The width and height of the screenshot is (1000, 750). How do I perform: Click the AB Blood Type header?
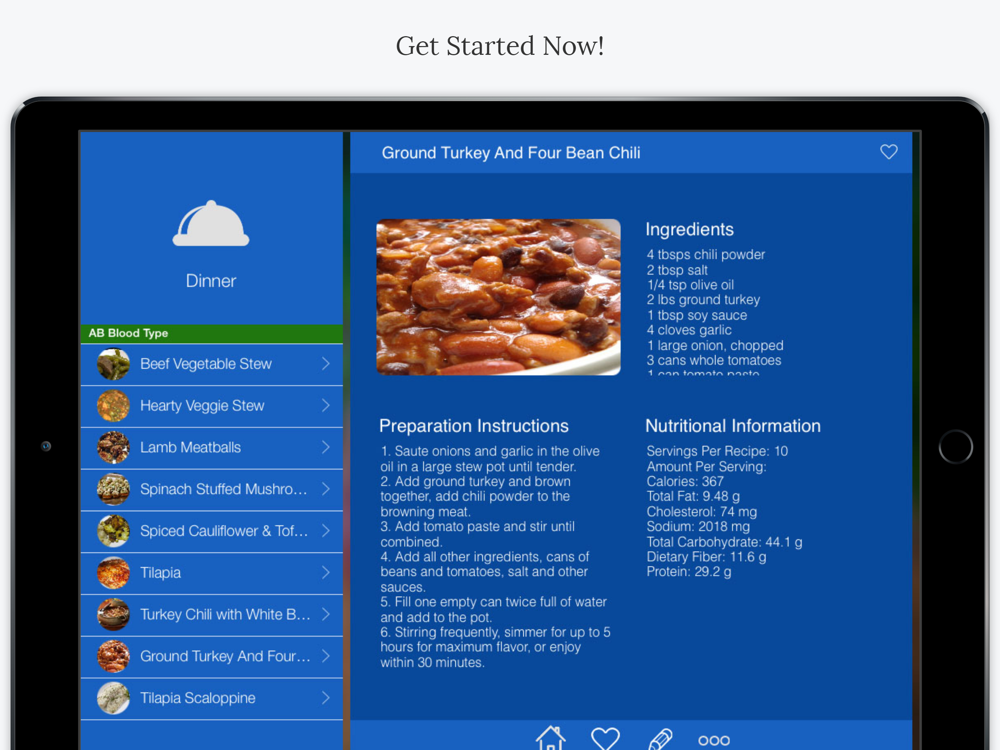211,333
